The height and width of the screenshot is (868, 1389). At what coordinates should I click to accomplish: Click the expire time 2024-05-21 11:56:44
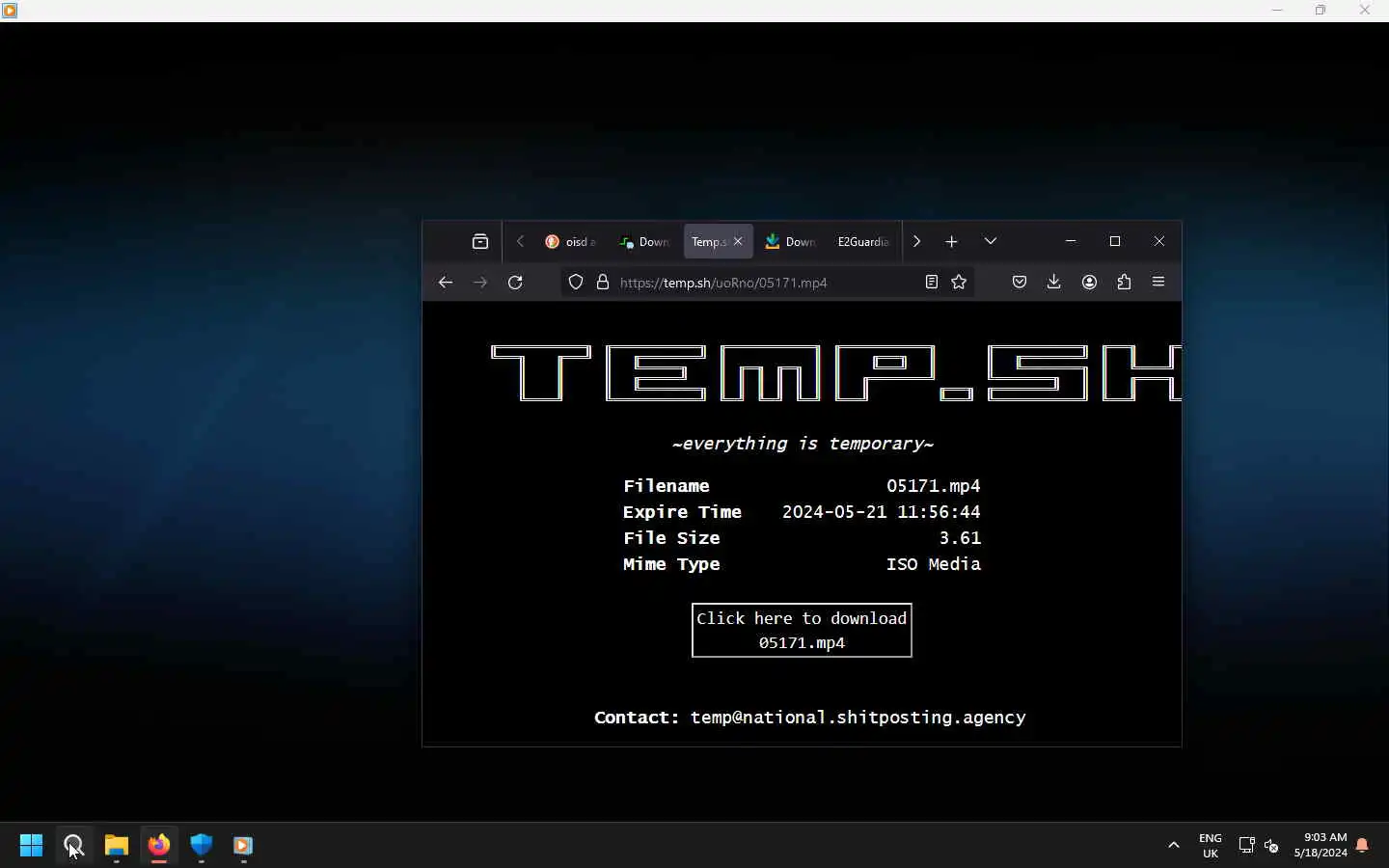click(881, 512)
